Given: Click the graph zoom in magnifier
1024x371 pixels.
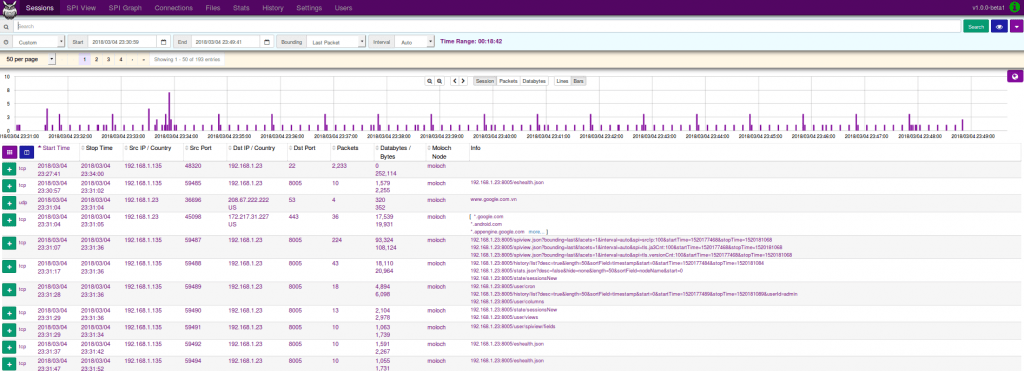Looking at the screenshot, I should tap(430, 81).
